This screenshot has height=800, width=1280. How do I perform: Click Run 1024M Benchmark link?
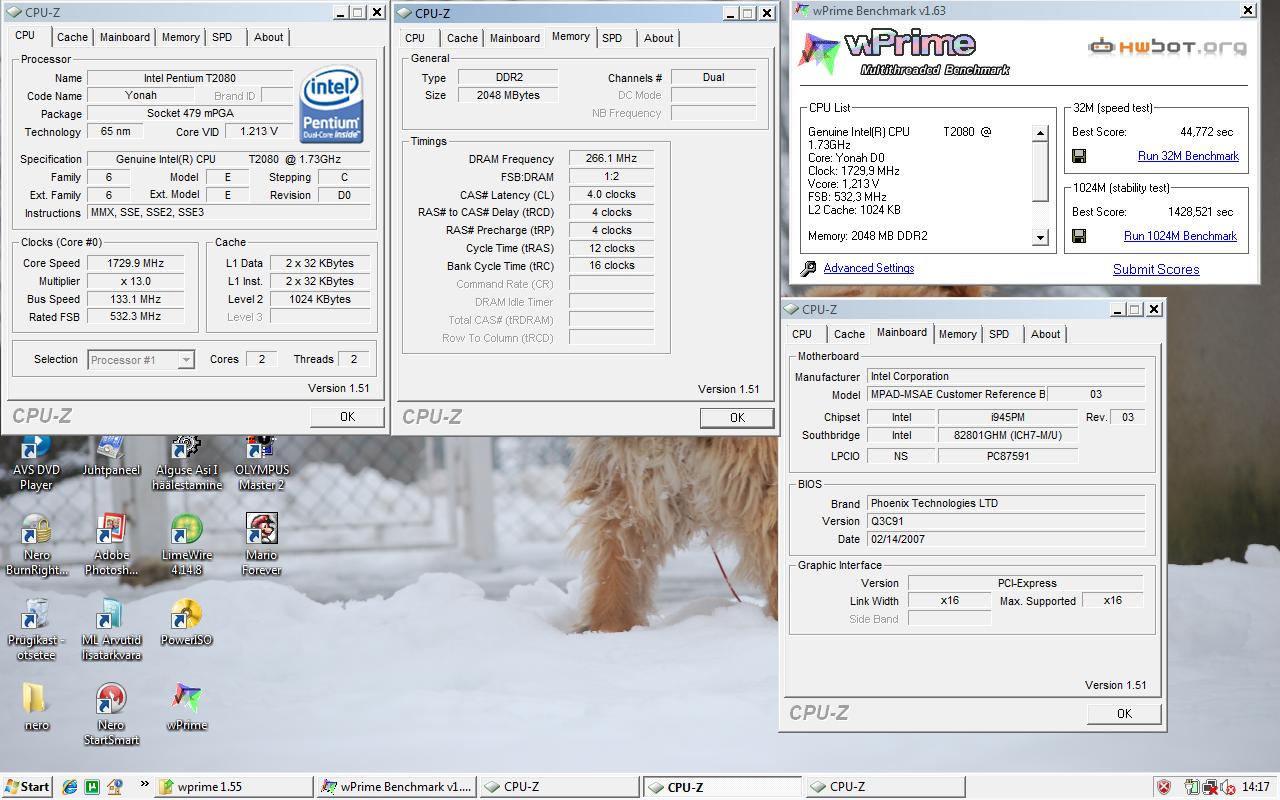[1180, 236]
